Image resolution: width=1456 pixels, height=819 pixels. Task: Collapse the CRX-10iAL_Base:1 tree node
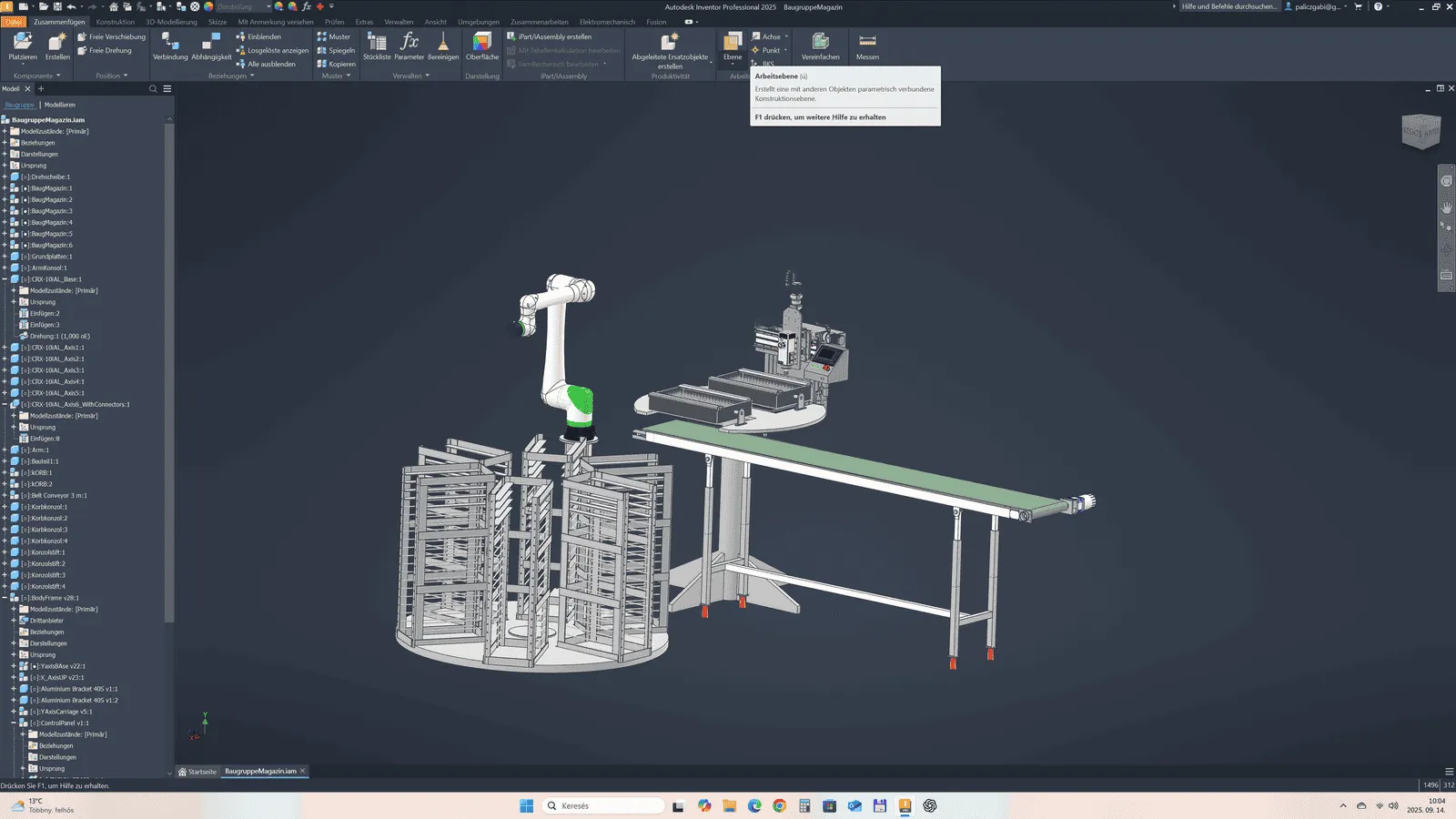coord(5,279)
